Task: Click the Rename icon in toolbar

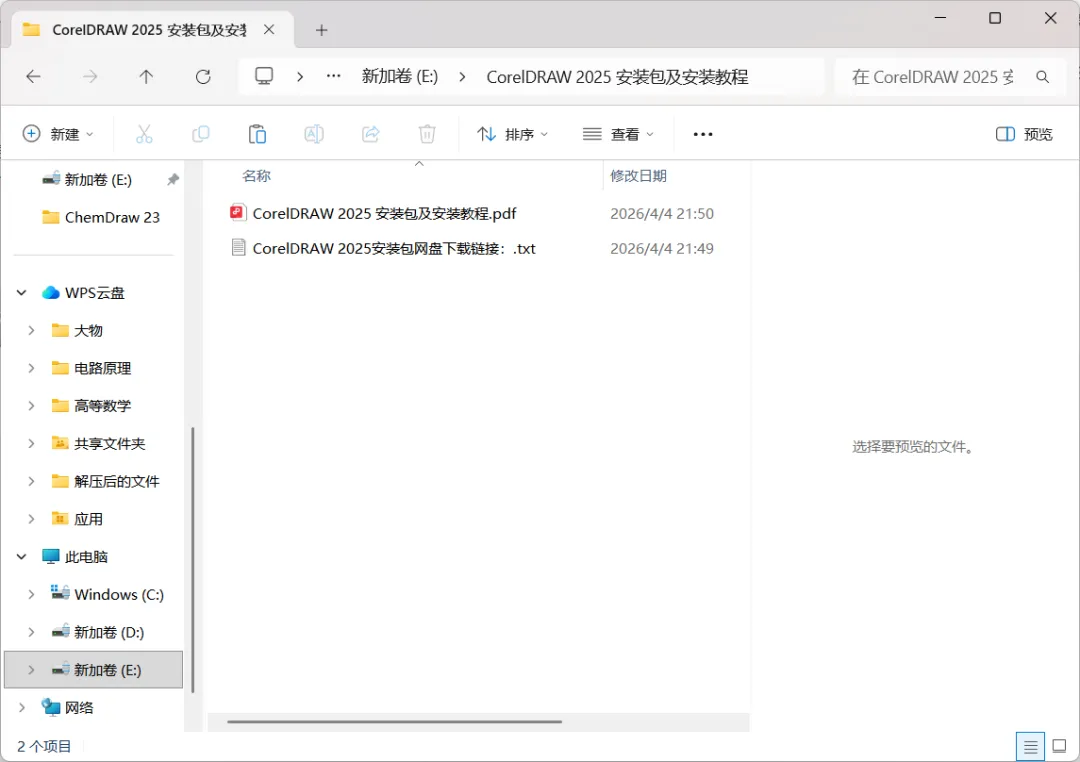Action: [x=314, y=134]
